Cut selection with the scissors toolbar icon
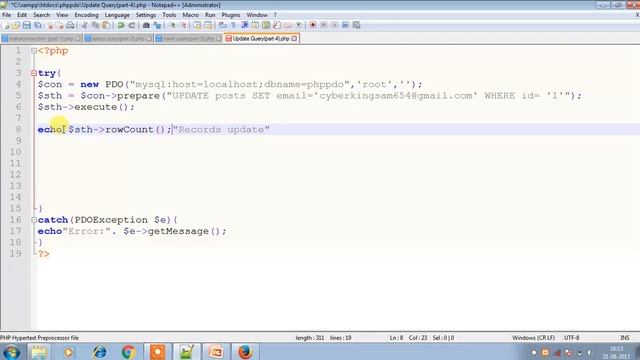This screenshot has width=640, height=360. [84, 25]
